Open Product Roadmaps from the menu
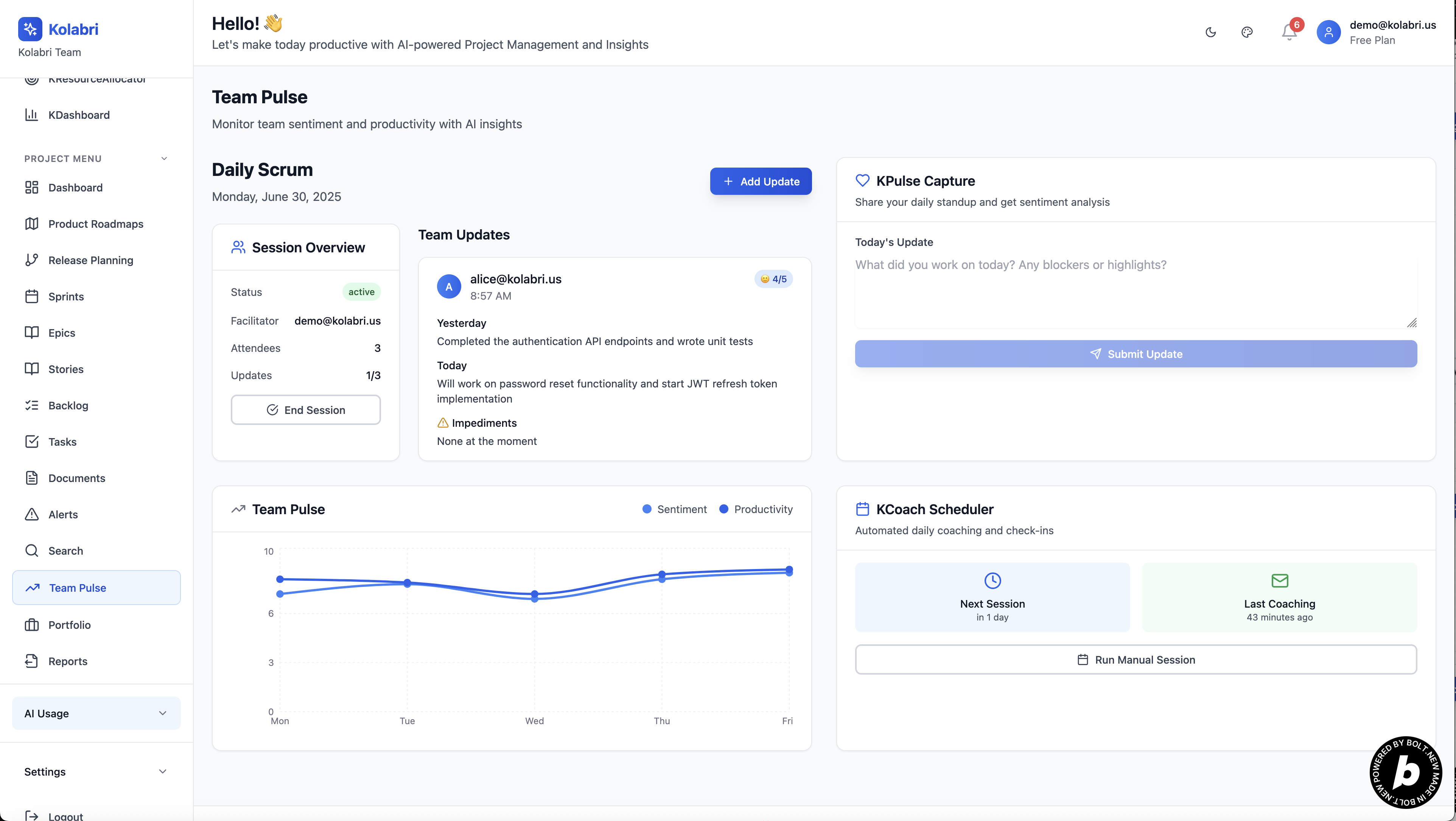Image resolution: width=1456 pixels, height=821 pixels. (95, 224)
